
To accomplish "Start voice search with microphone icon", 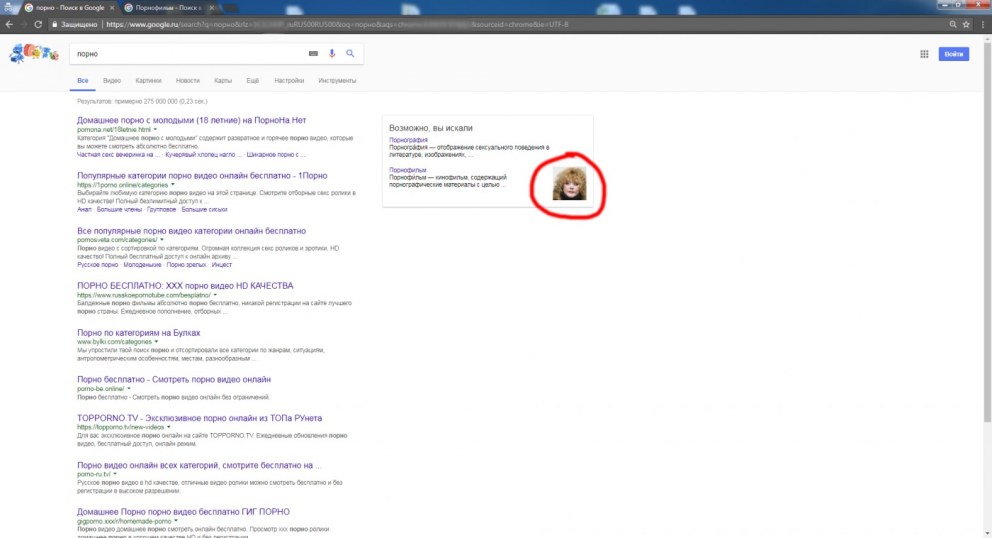I will (x=332, y=54).
